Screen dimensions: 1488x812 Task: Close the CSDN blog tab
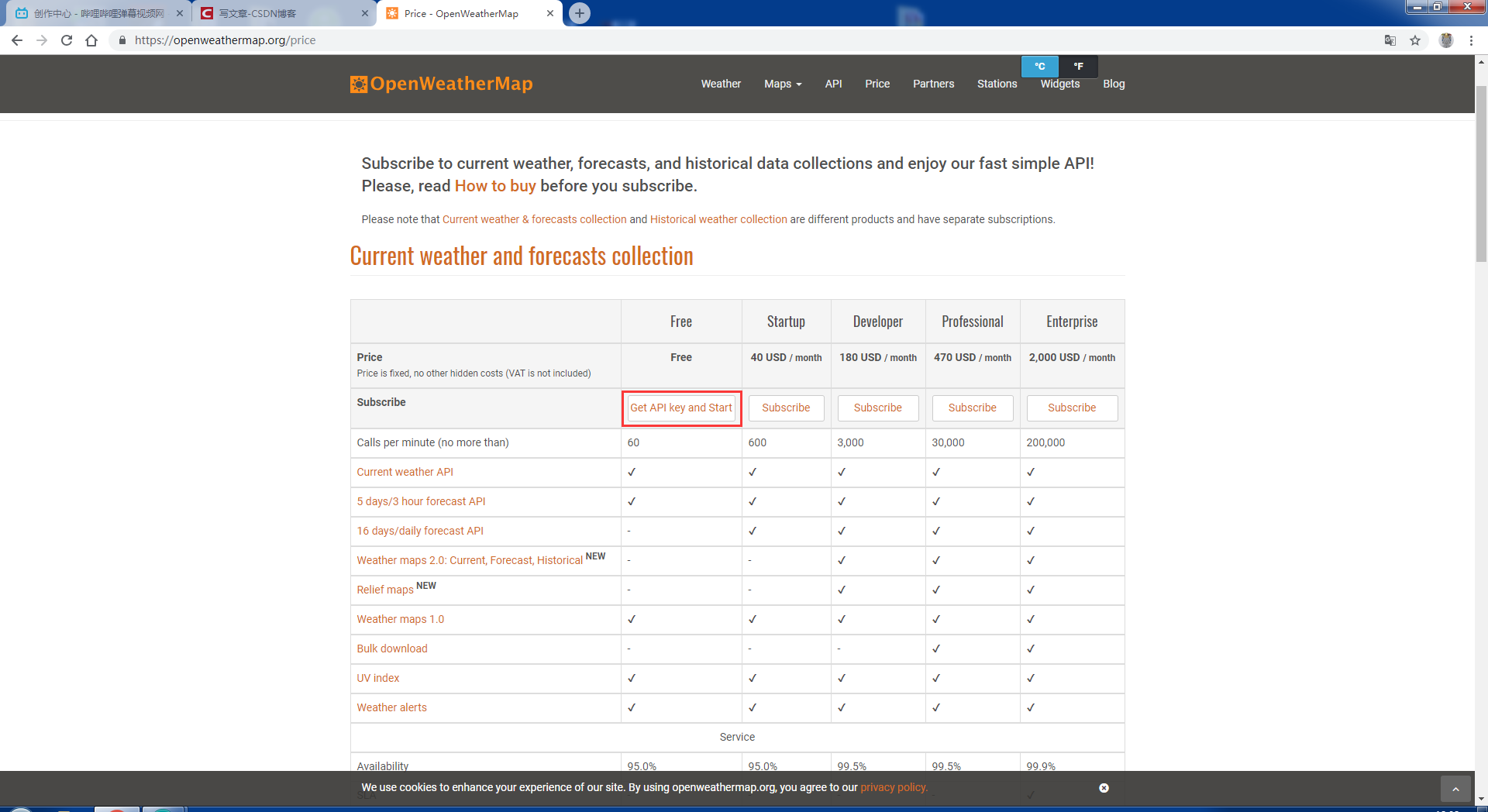point(365,13)
